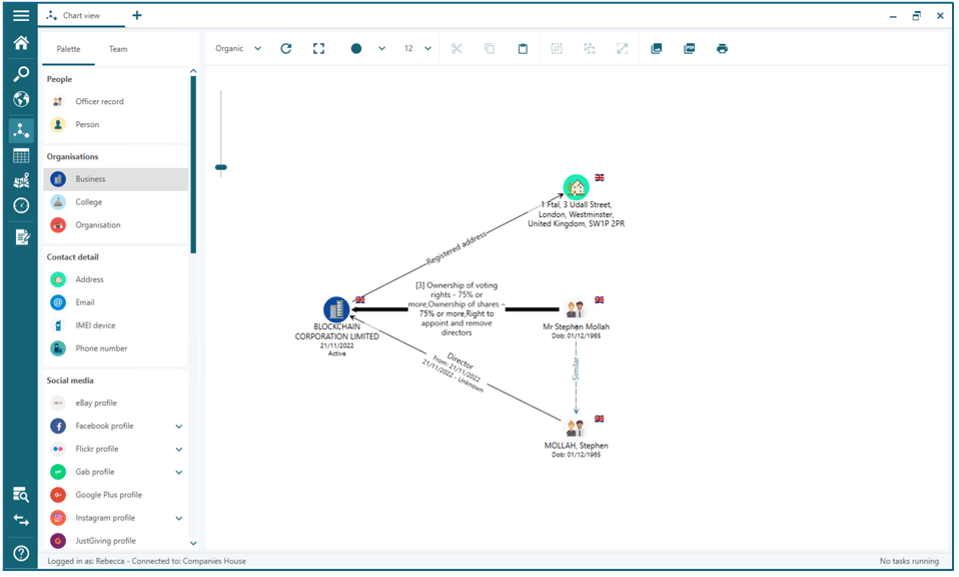Select Phone number in the palette

tap(116, 349)
